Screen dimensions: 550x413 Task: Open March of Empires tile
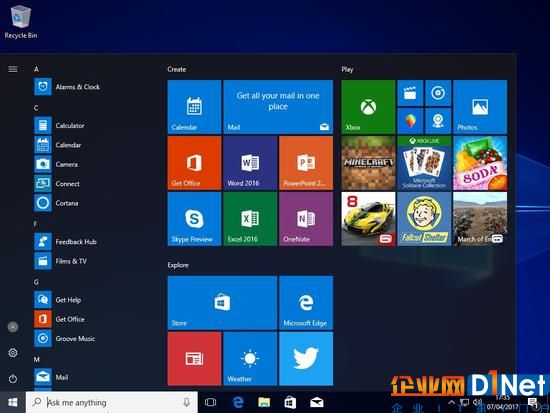[480, 219]
